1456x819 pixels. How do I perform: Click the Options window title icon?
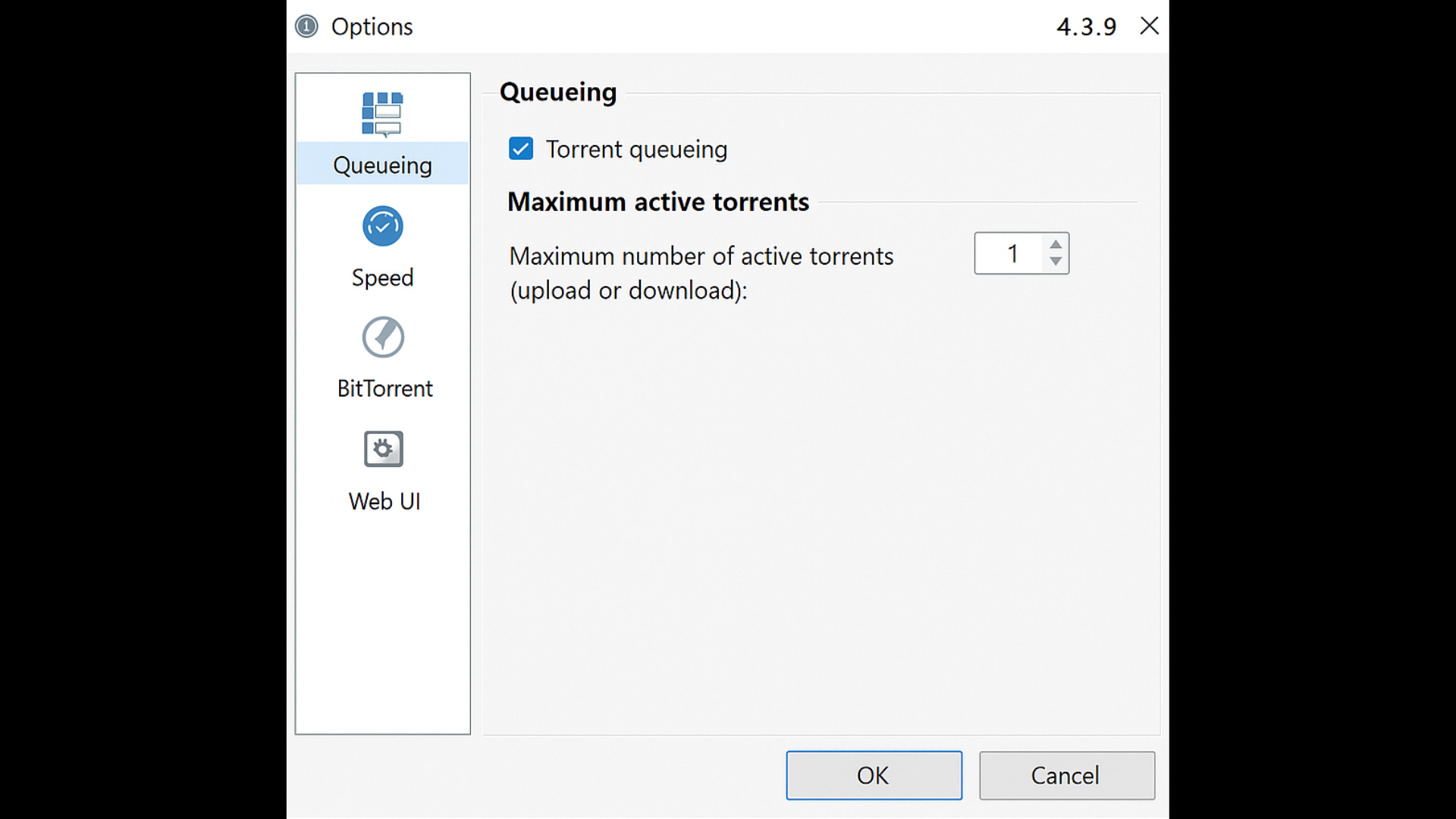click(306, 27)
